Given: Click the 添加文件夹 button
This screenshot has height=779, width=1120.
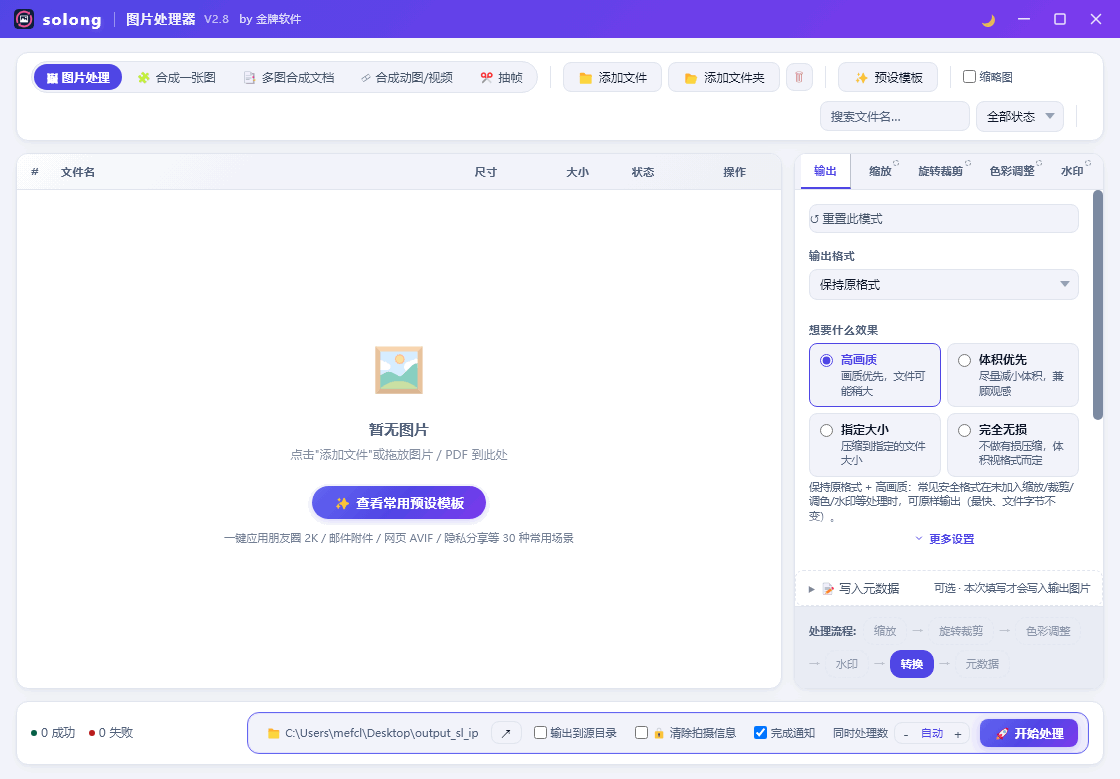Looking at the screenshot, I should [x=724, y=77].
